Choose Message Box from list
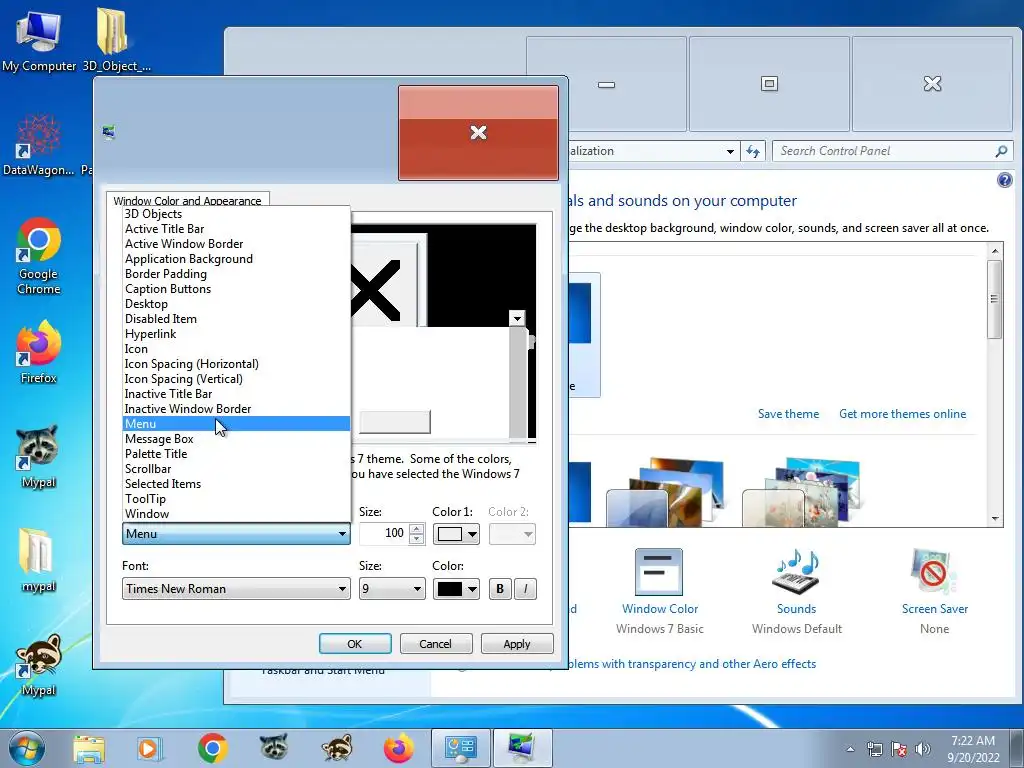Image resolution: width=1024 pixels, height=768 pixels. (x=236, y=439)
